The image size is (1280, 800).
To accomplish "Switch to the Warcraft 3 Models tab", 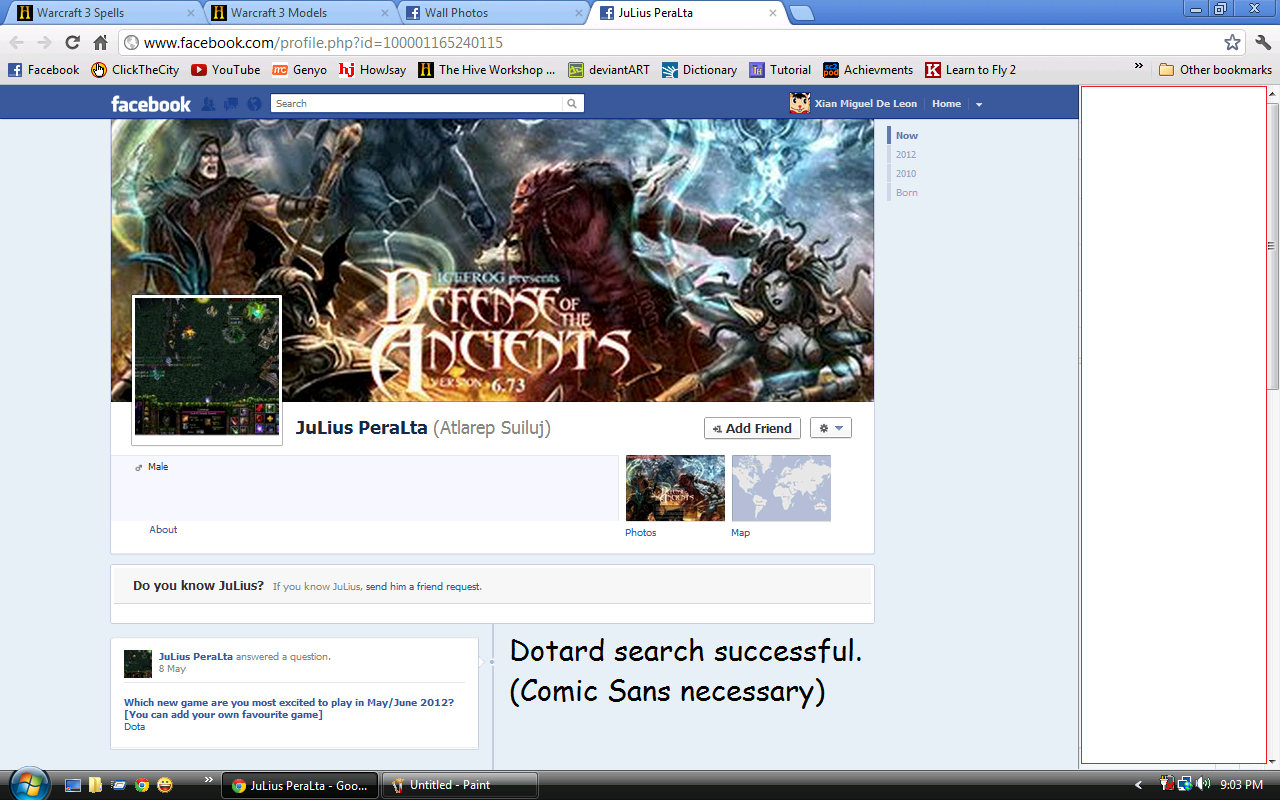I will (x=300, y=13).
